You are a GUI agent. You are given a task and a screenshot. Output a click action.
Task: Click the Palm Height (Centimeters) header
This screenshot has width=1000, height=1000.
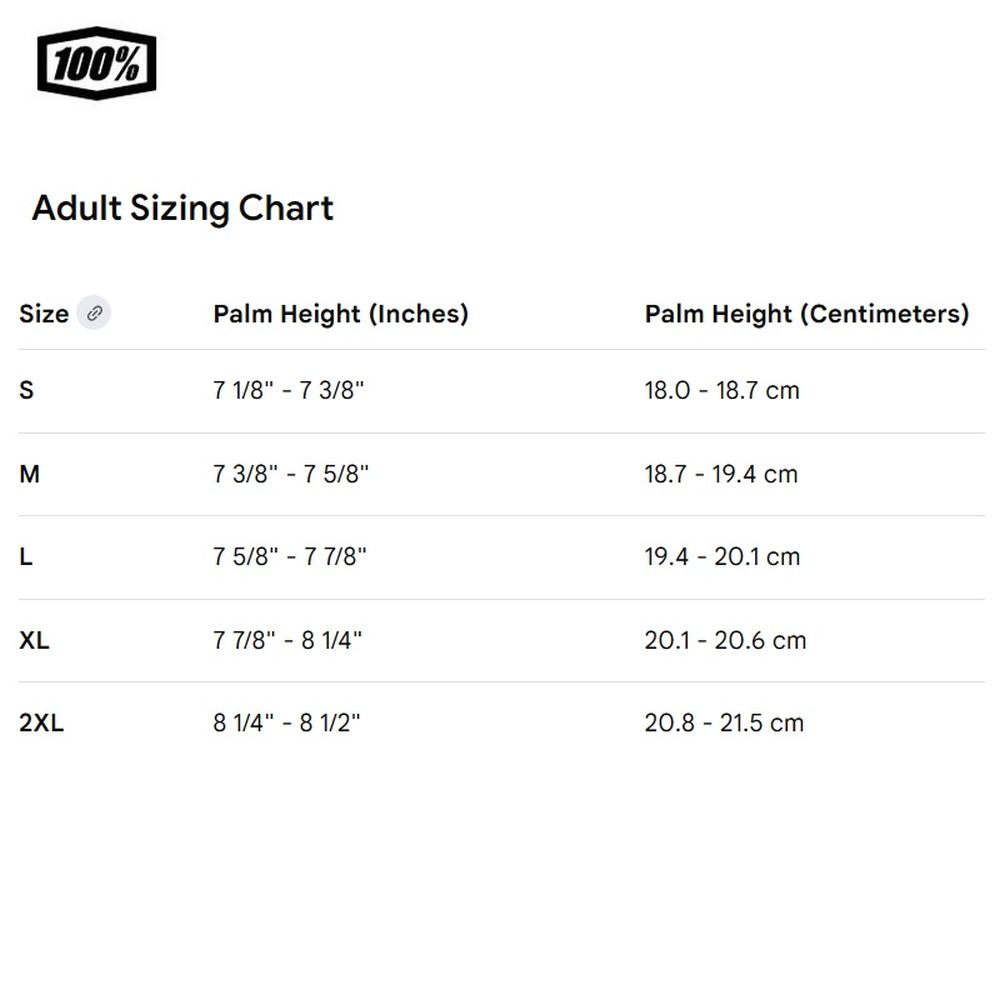click(x=807, y=314)
